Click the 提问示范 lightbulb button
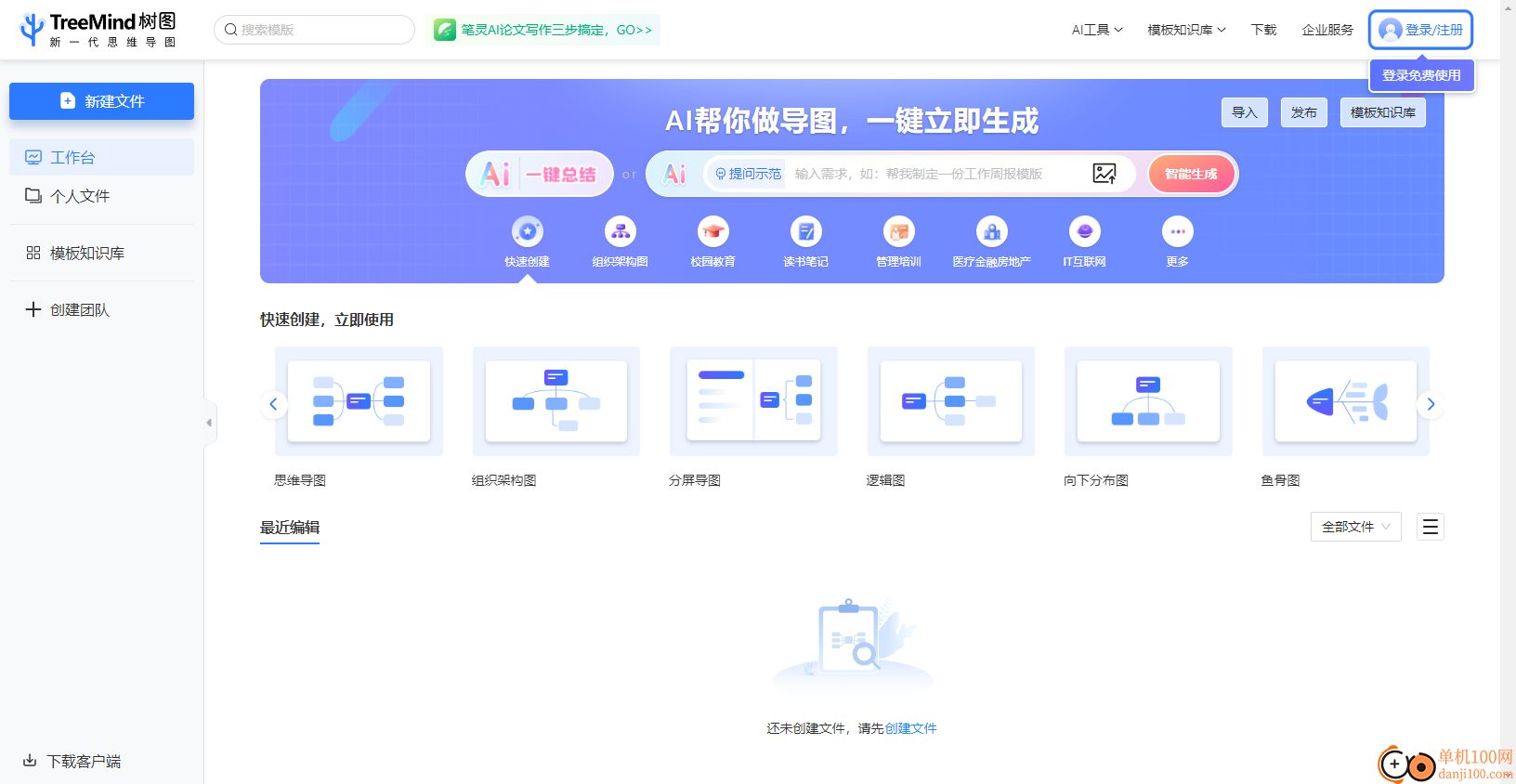 point(748,174)
